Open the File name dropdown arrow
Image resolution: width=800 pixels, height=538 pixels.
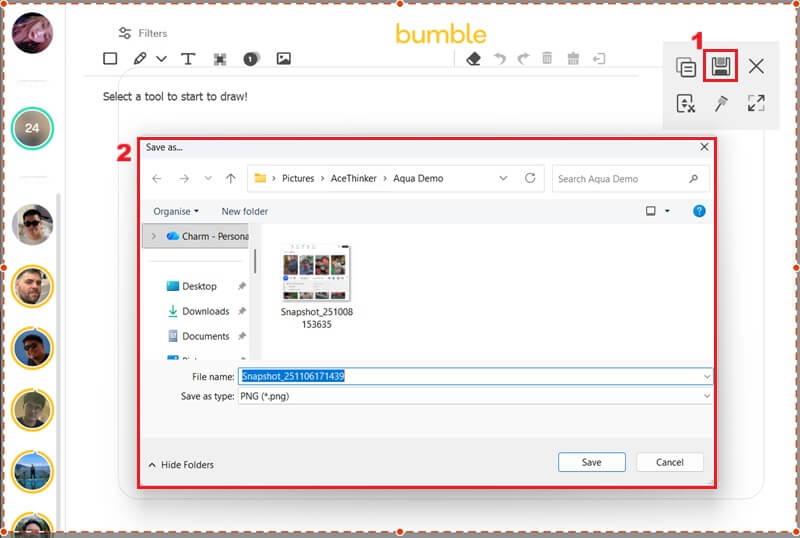707,377
